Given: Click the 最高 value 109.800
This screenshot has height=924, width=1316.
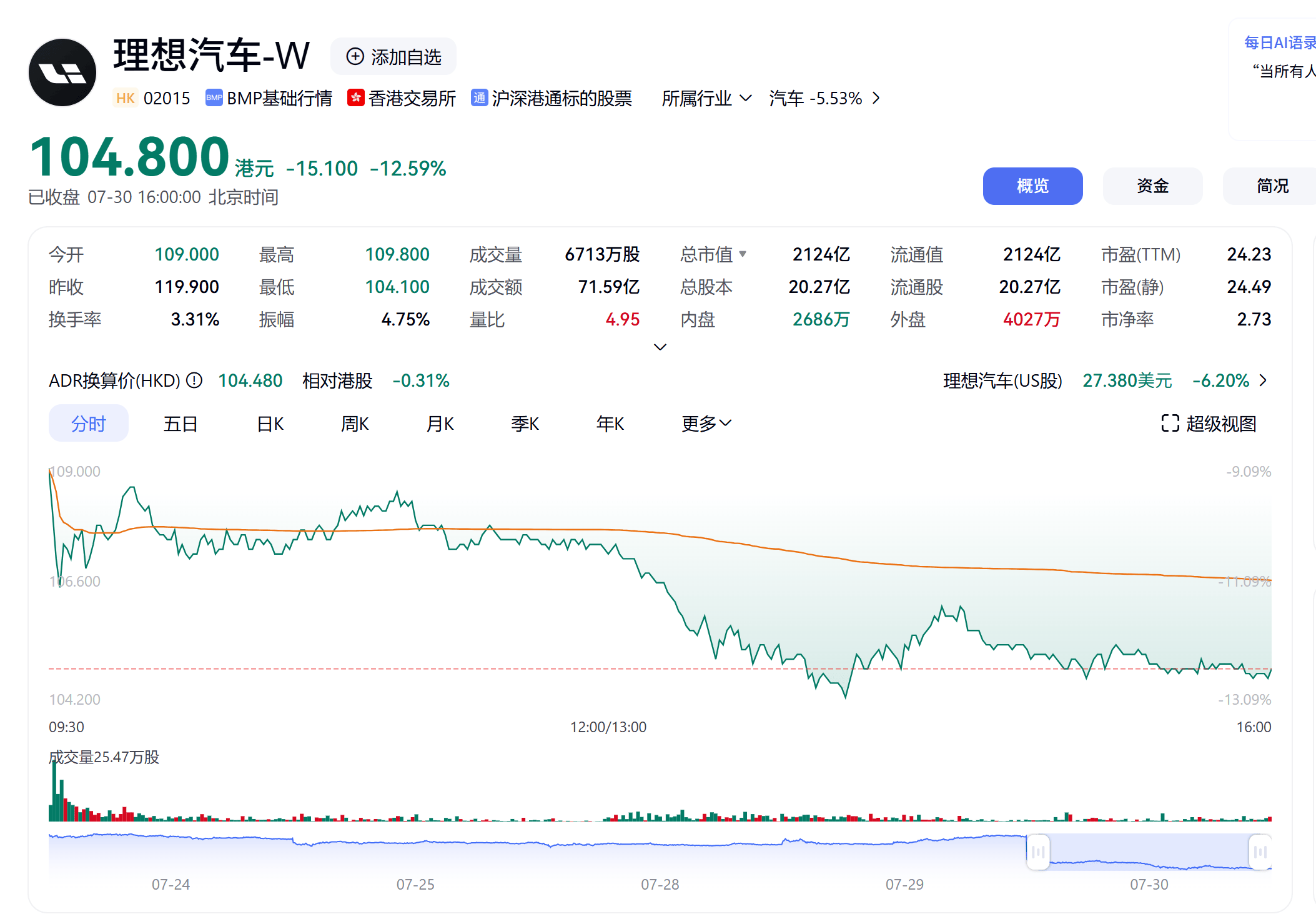Looking at the screenshot, I should (x=397, y=254).
